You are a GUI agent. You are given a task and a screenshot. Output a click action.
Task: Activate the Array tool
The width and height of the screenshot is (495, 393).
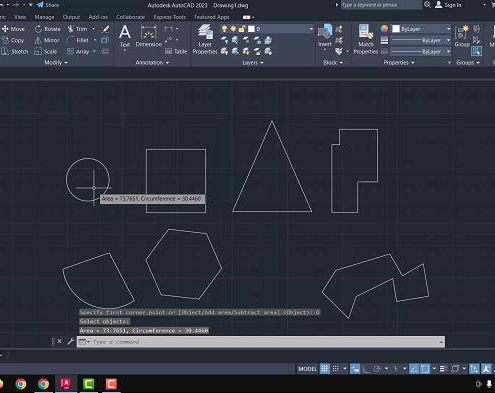[78, 52]
